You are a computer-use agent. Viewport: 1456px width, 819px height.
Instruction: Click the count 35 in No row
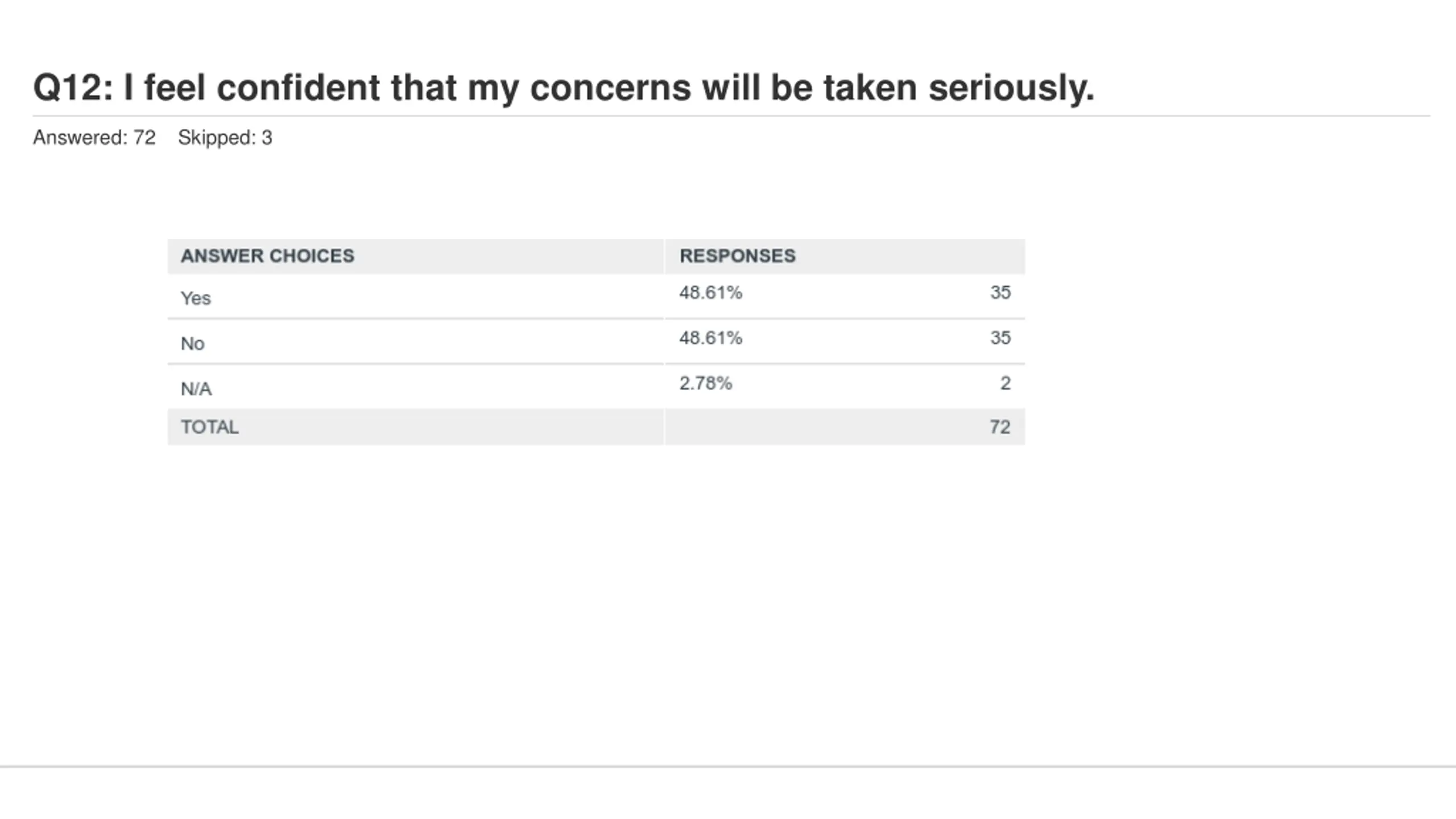(1000, 338)
